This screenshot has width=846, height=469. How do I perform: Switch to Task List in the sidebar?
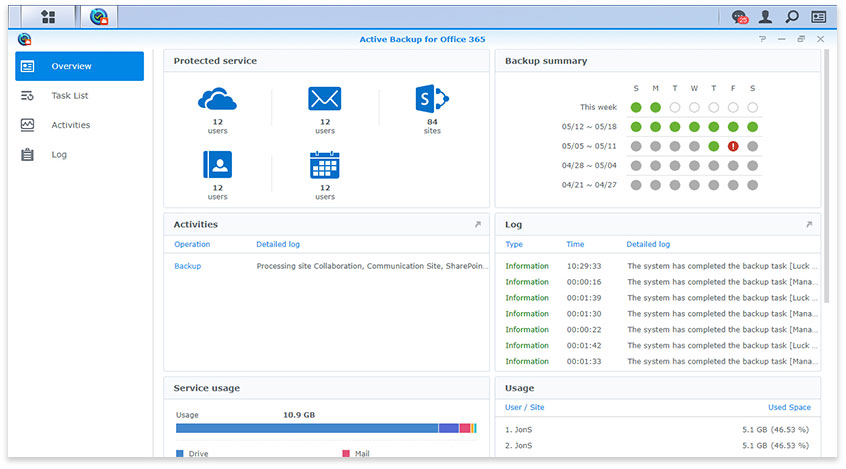point(79,96)
